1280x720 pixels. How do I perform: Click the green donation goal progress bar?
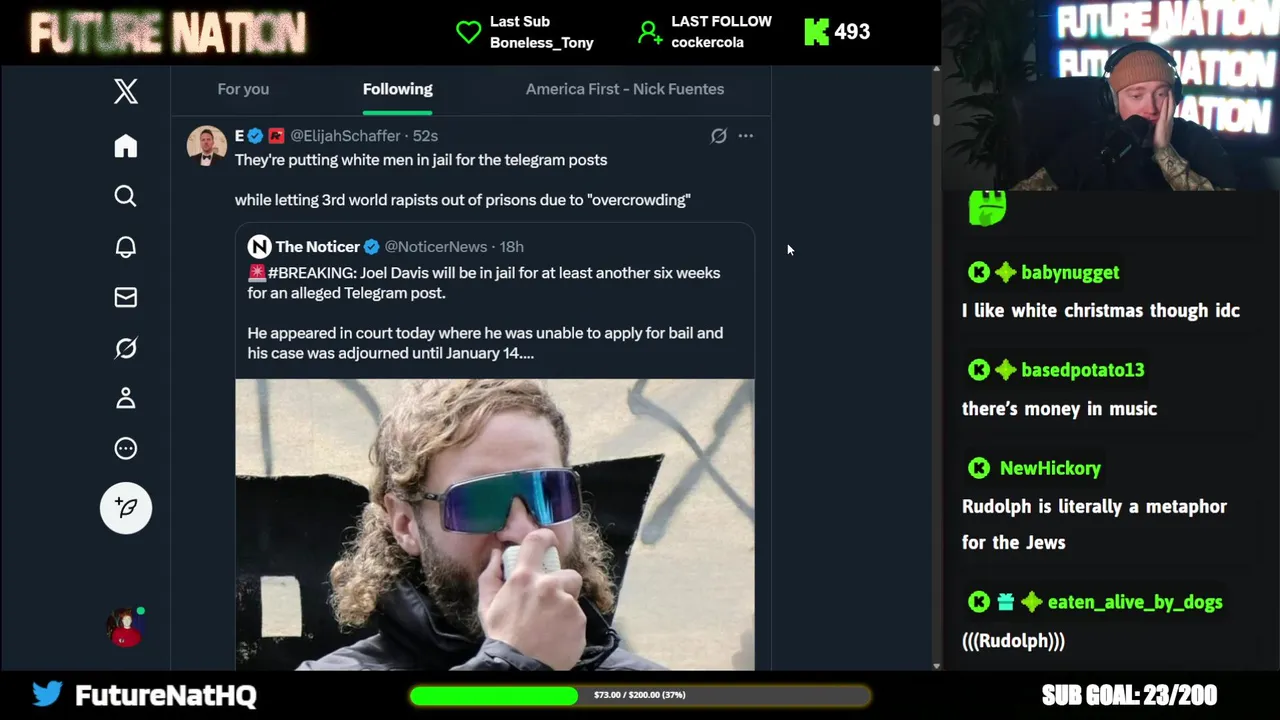tap(640, 695)
